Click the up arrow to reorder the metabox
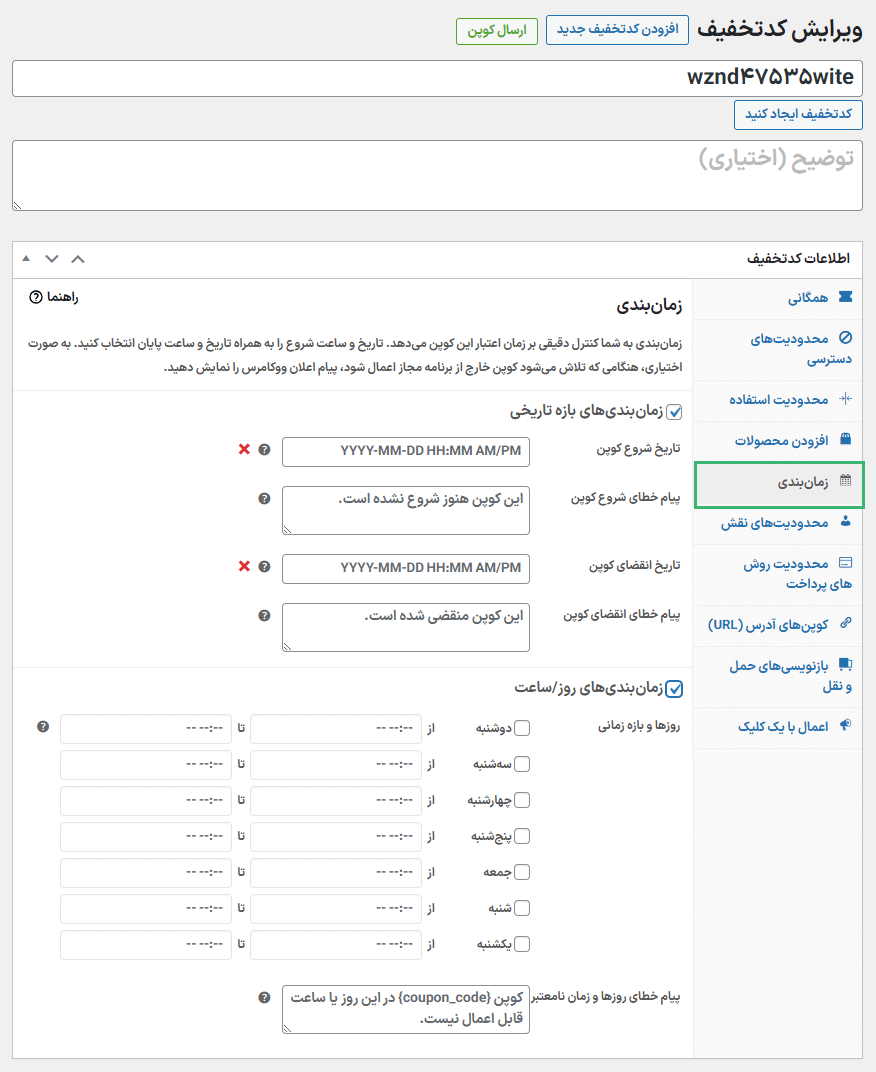 (x=25, y=258)
